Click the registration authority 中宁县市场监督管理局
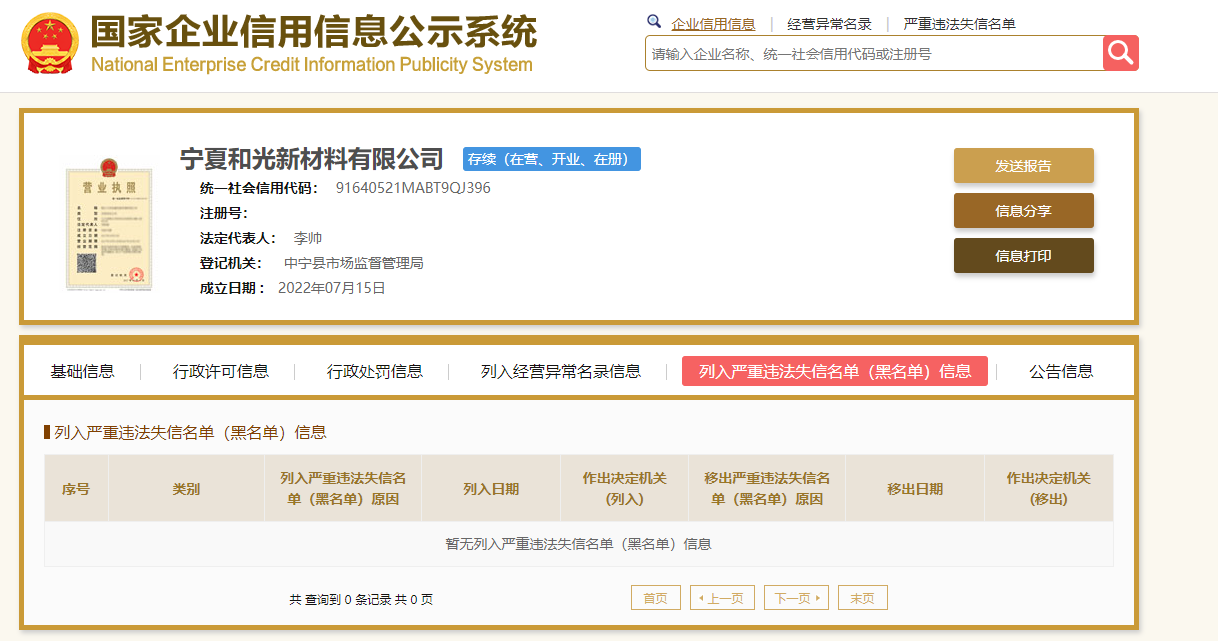The image size is (1218, 641). 354,263
